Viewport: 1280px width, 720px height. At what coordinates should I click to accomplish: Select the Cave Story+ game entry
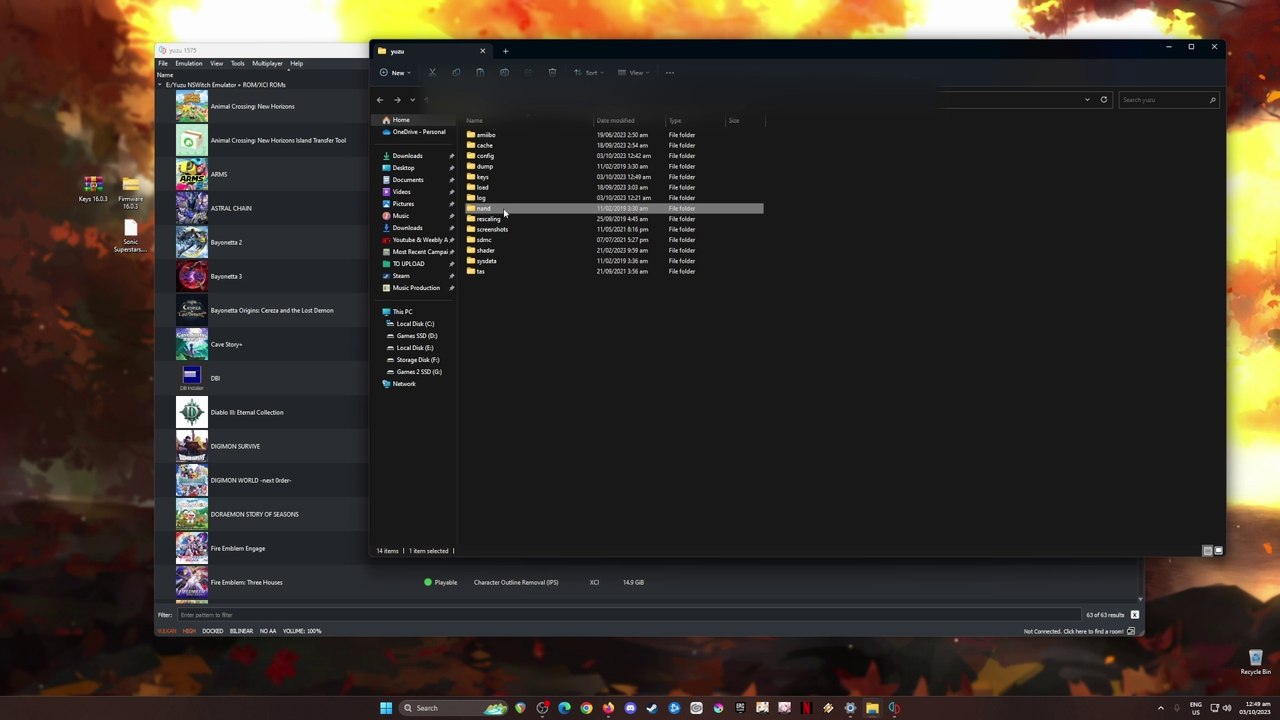(226, 345)
